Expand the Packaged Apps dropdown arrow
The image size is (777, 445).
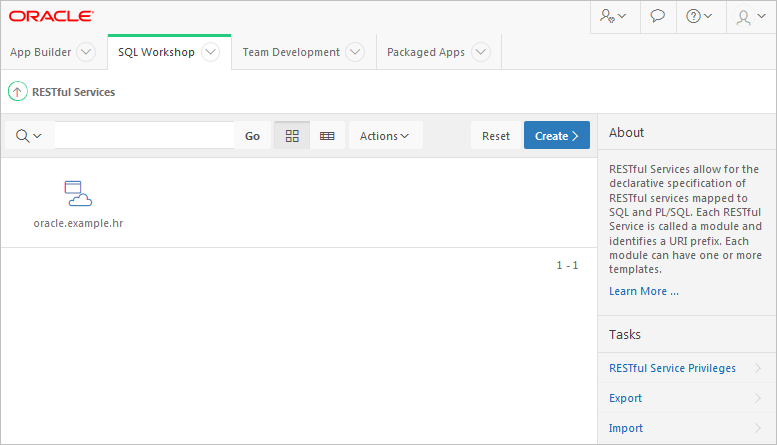coord(480,52)
